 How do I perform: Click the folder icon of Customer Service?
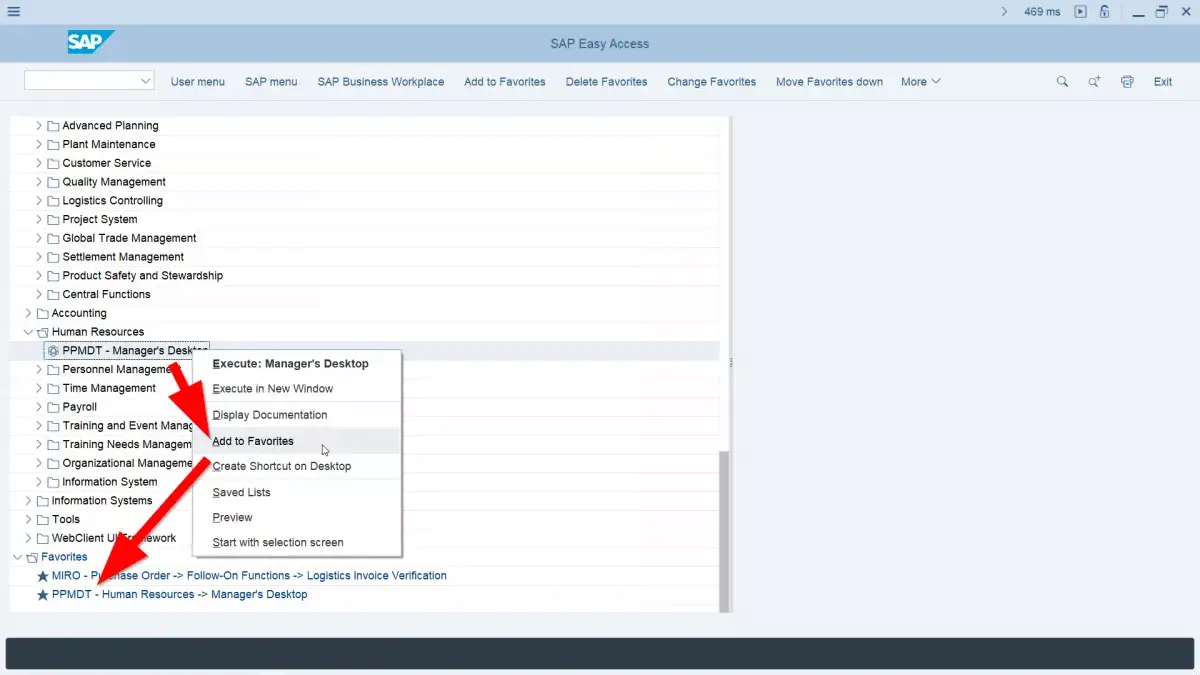click(53, 164)
